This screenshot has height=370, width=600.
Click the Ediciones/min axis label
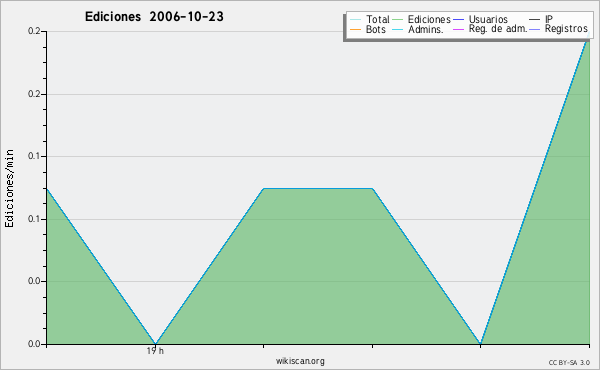[x=9, y=188]
